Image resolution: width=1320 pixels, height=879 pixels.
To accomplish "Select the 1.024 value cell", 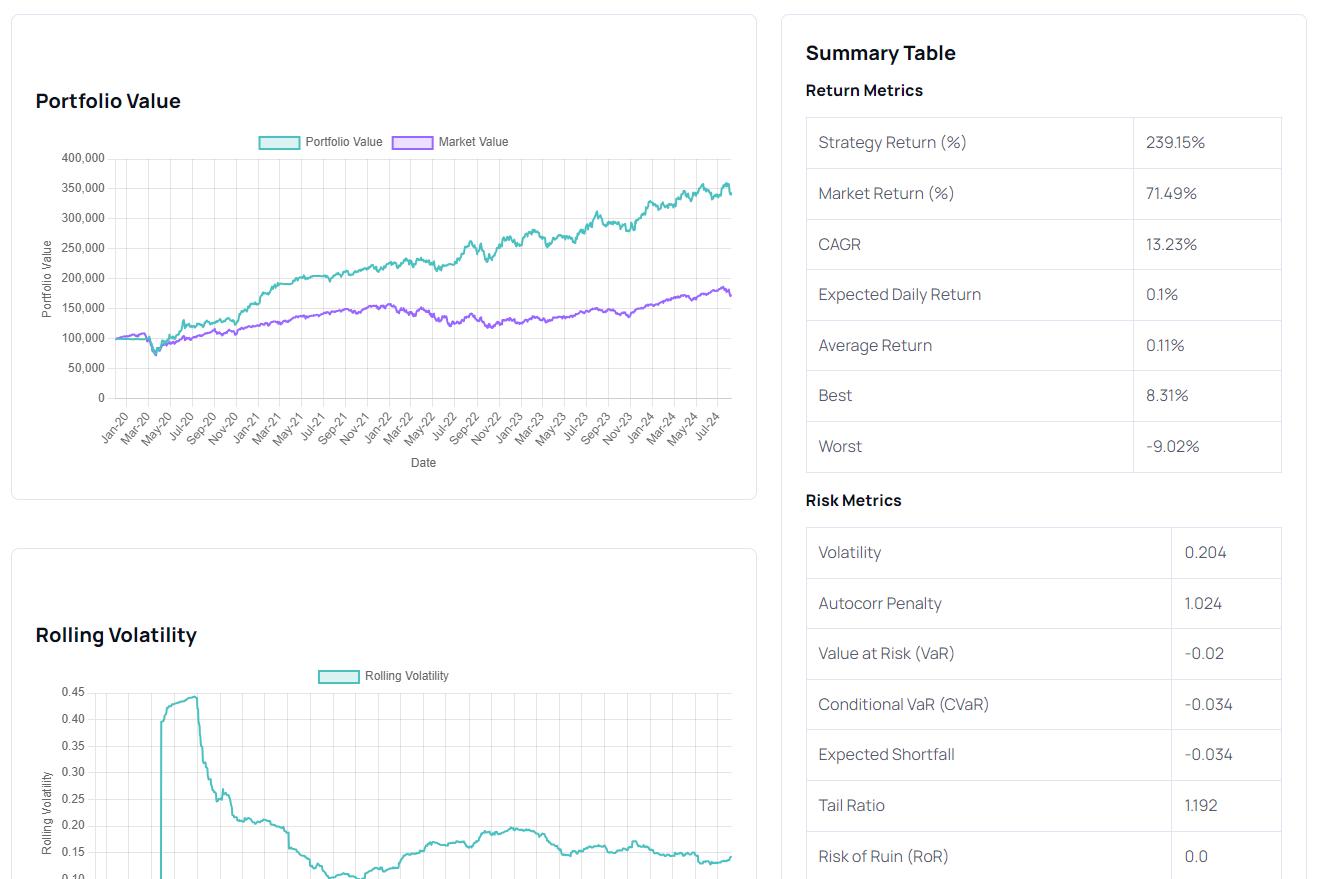I will (1226, 603).
